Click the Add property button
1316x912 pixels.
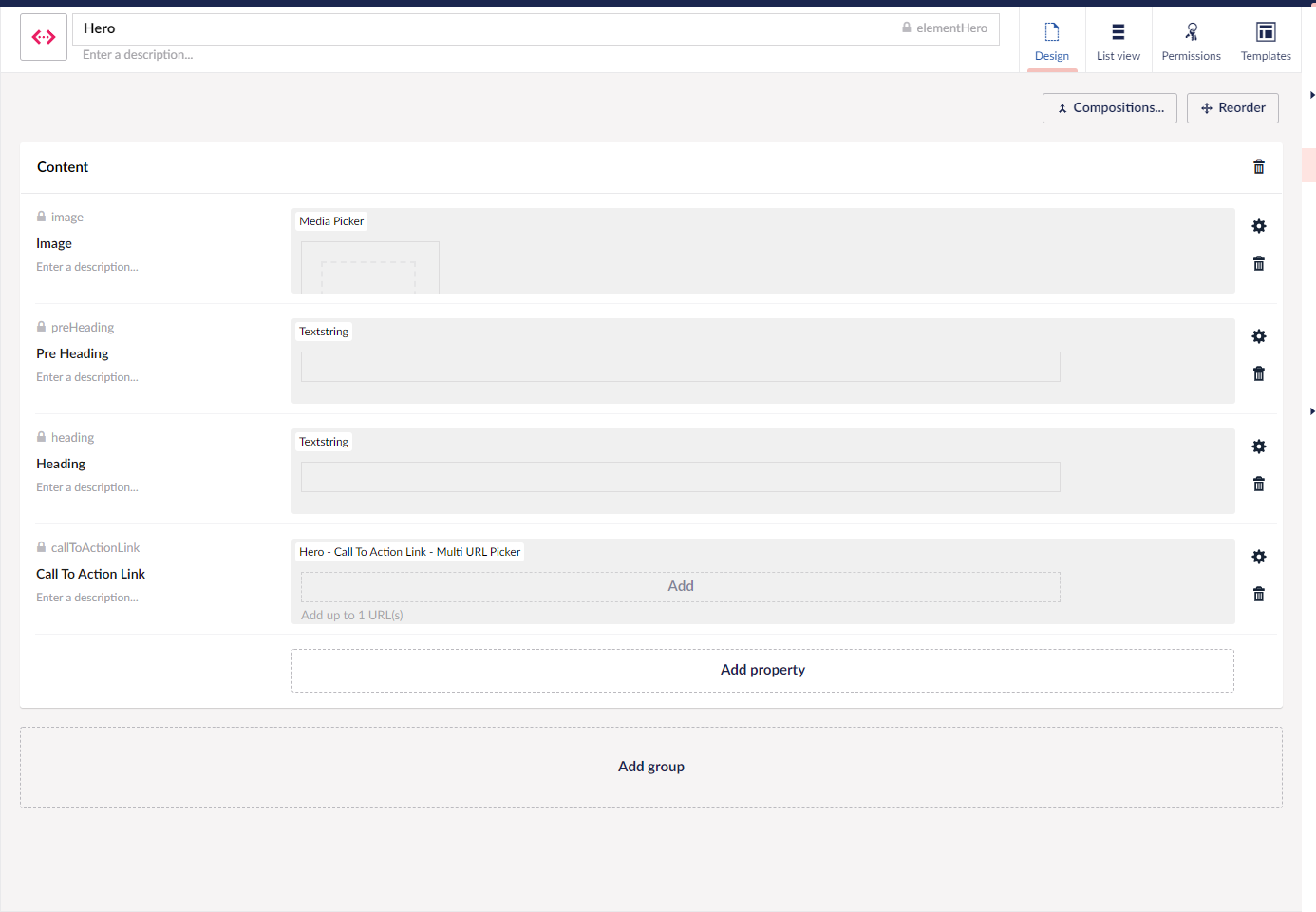point(762,671)
